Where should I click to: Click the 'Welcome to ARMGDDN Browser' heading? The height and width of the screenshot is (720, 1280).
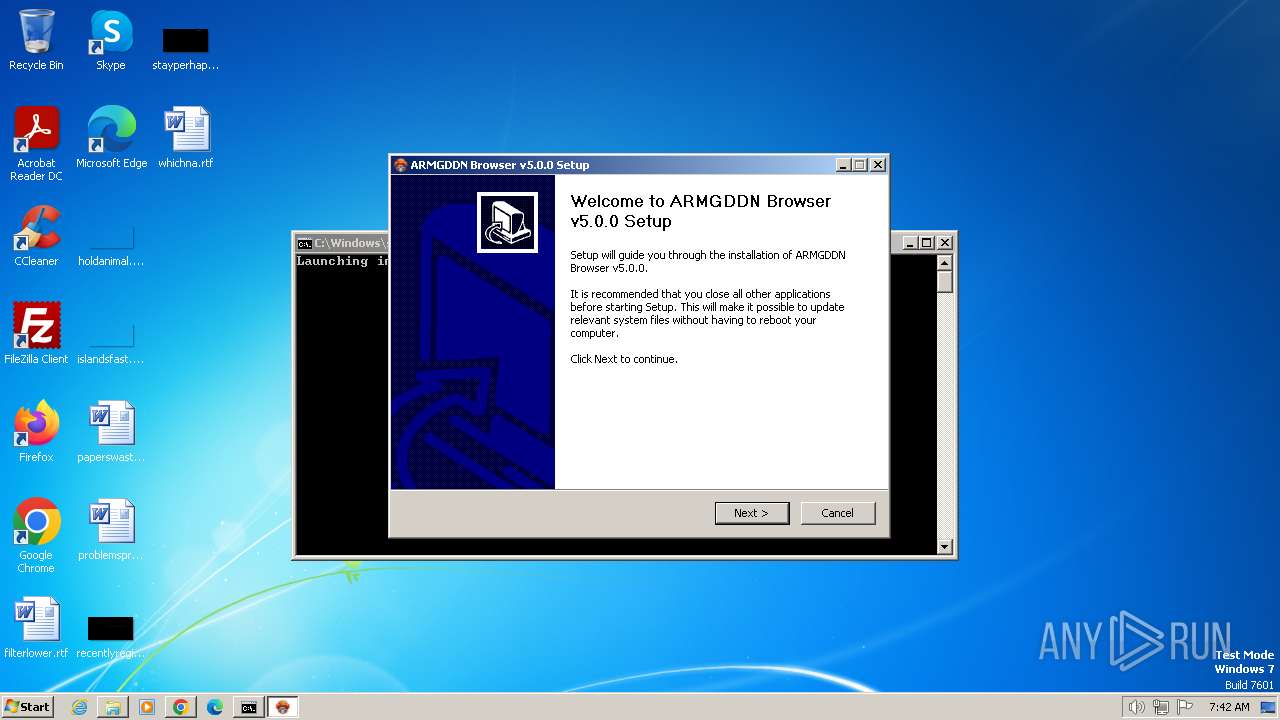700,211
